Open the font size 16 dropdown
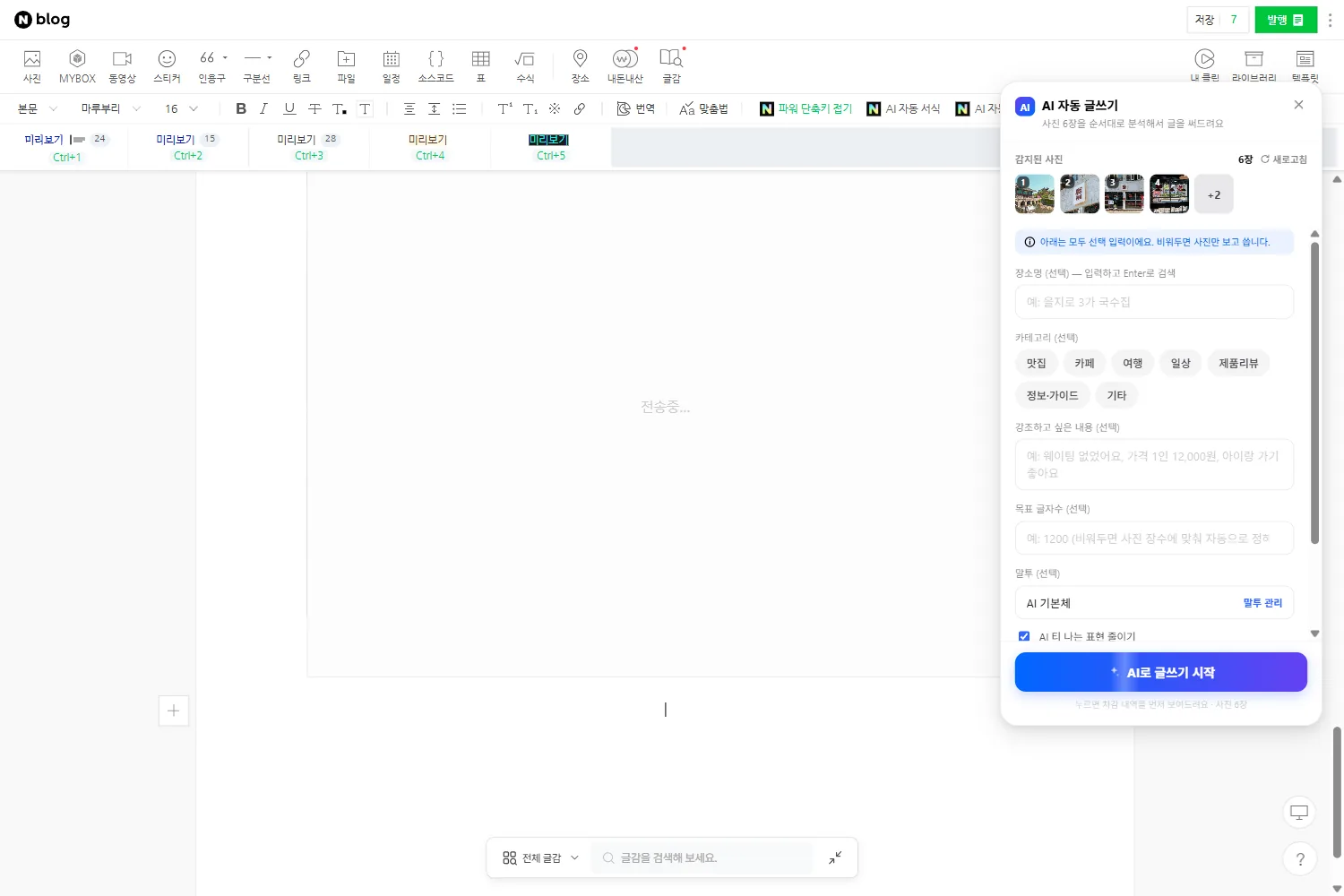1344x896 pixels. (181, 108)
